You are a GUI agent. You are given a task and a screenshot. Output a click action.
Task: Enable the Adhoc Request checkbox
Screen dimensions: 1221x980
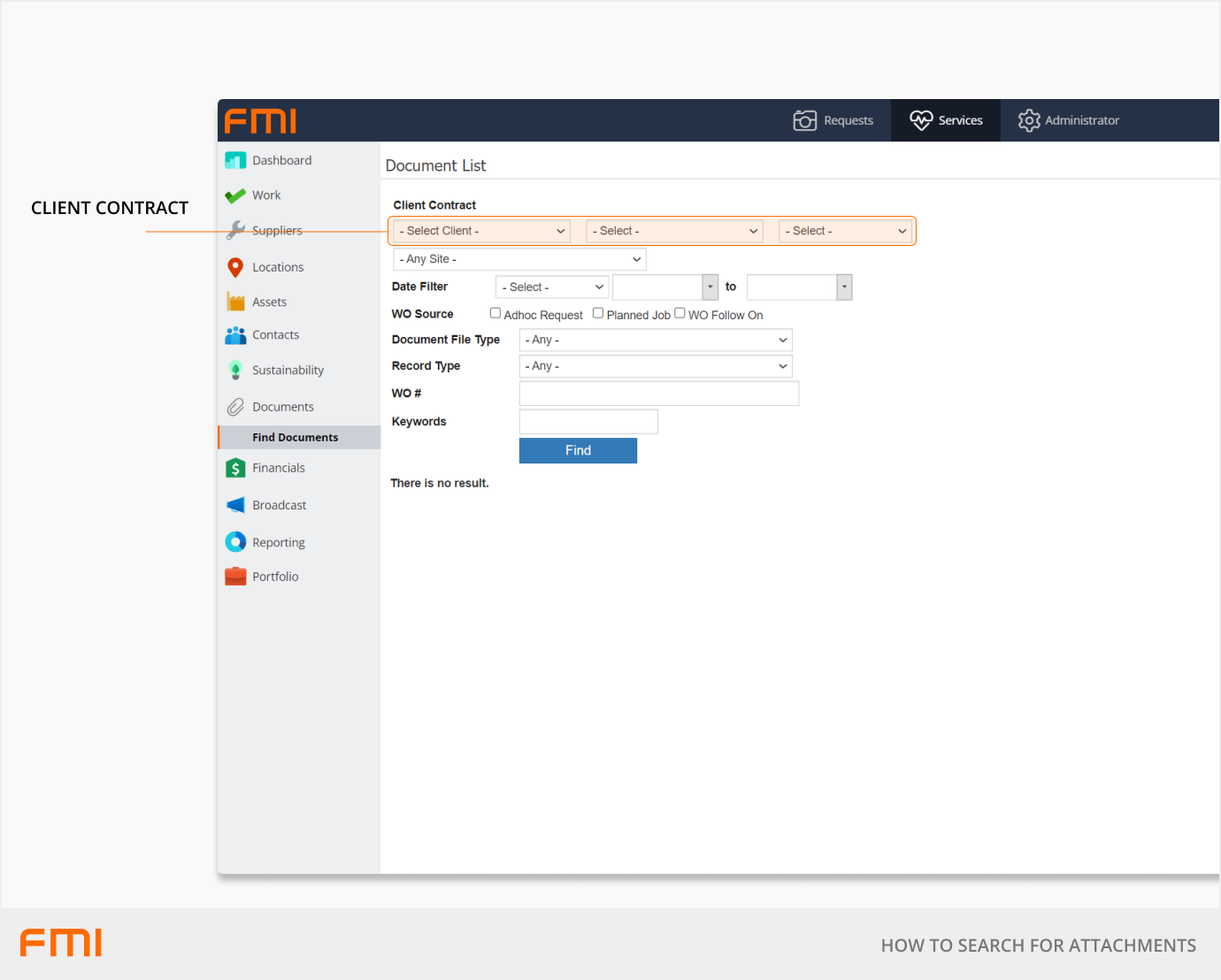coord(495,313)
